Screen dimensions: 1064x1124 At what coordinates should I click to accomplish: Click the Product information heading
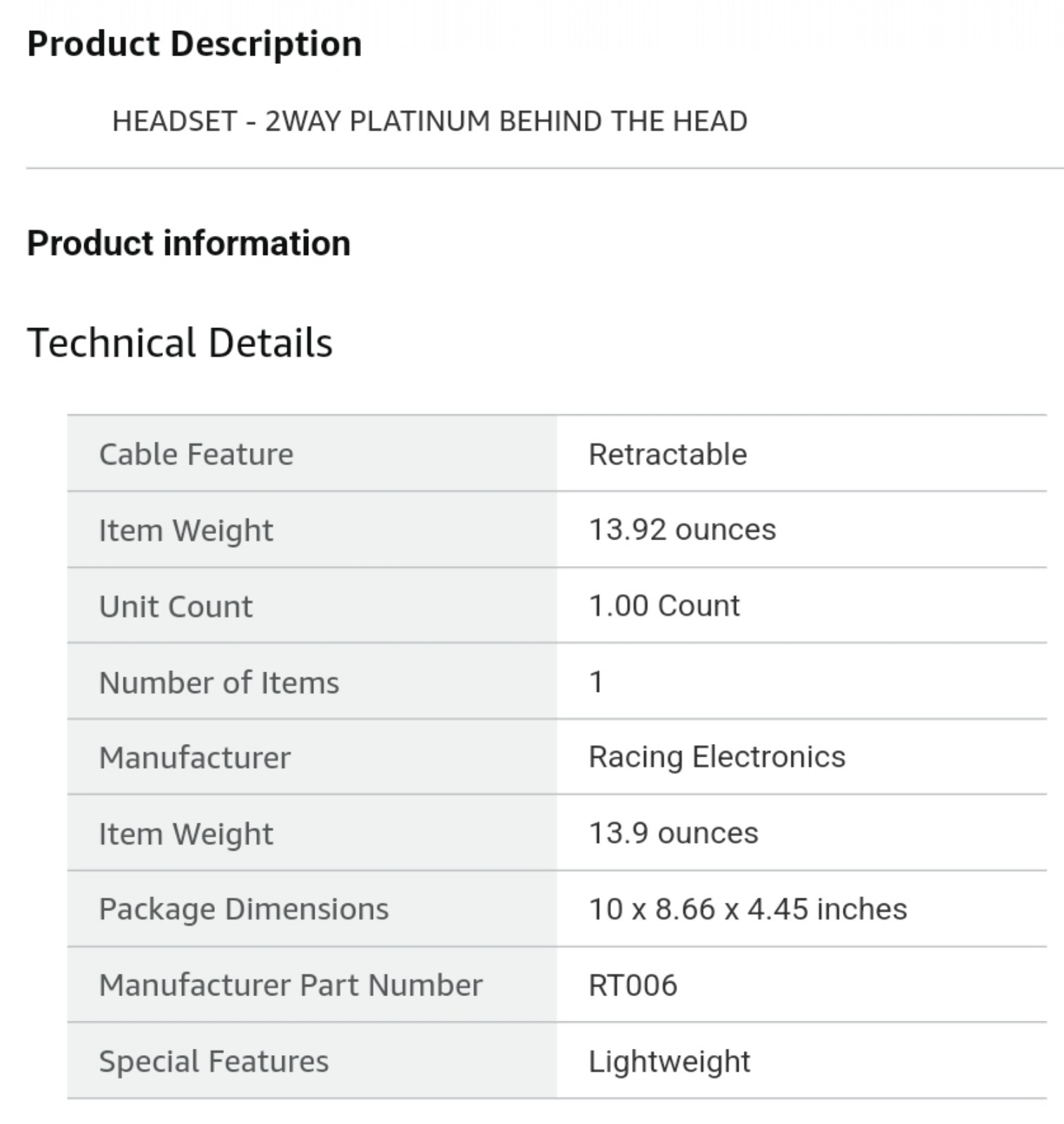[x=188, y=243]
